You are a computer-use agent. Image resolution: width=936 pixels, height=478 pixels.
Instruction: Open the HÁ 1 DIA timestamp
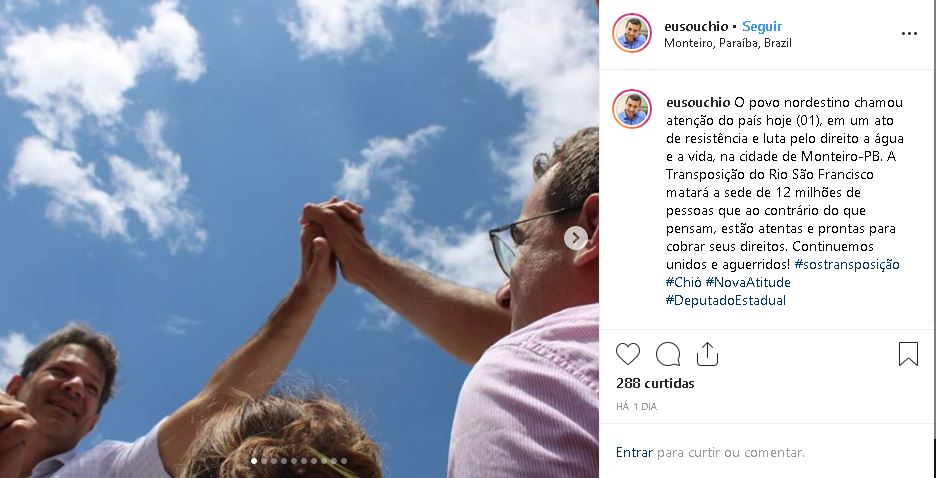point(636,406)
